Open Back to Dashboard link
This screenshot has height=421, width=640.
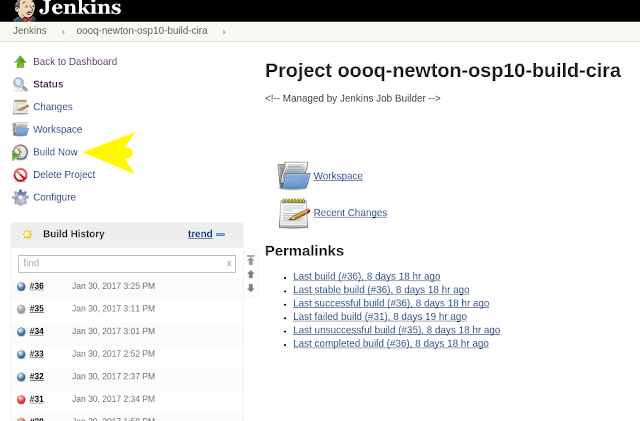tap(75, 62)
